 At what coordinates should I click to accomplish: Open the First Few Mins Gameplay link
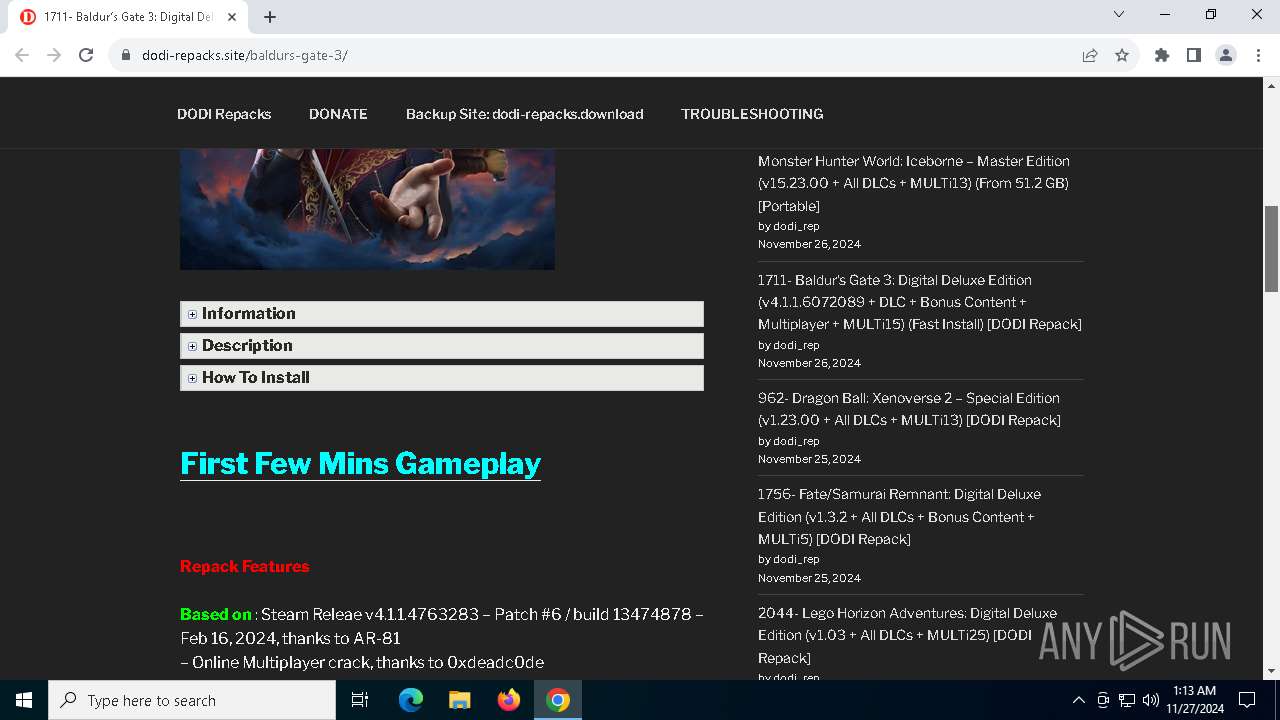click(x=360, y=464)
